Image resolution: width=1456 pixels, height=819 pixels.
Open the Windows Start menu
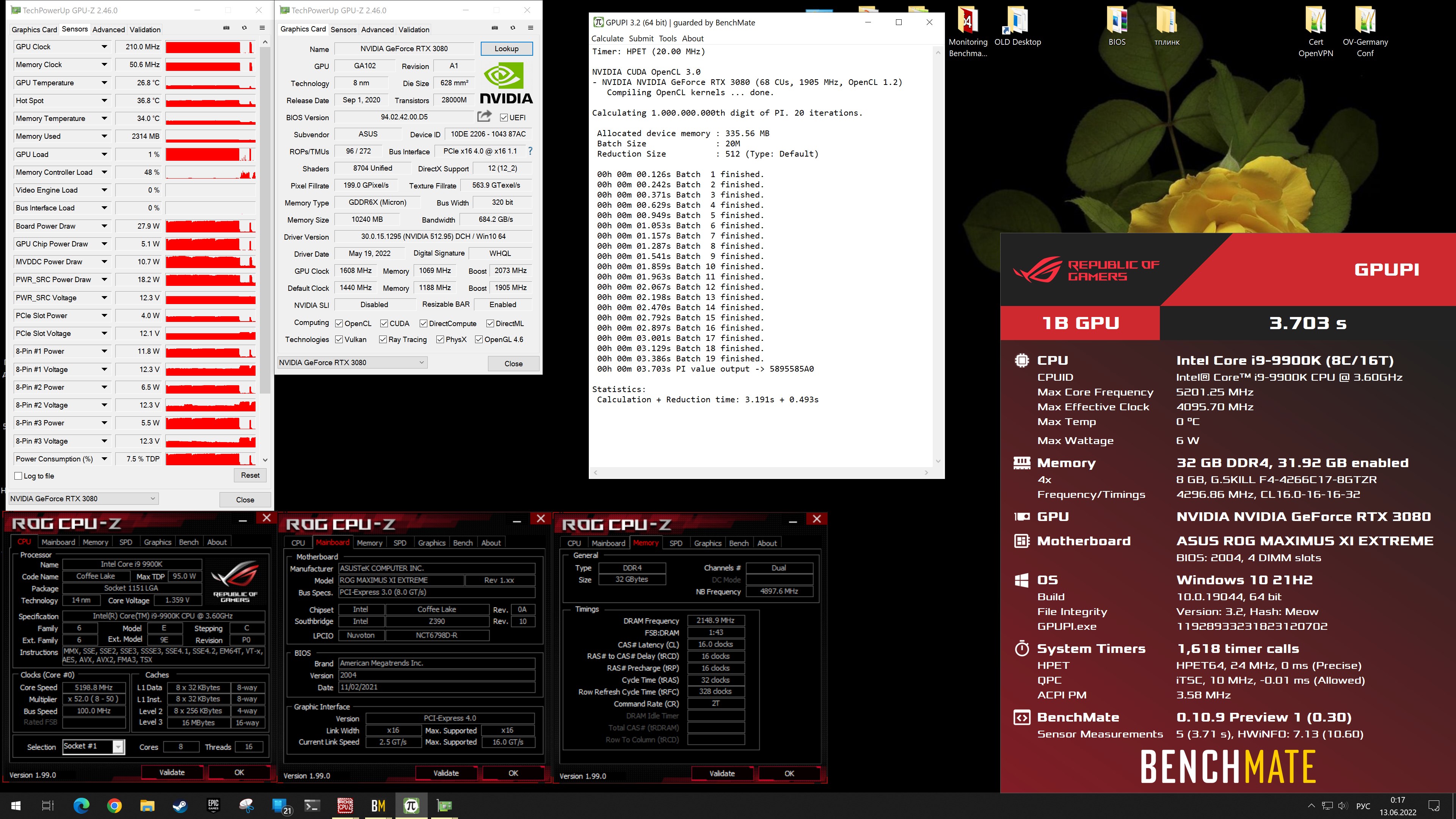16,805
